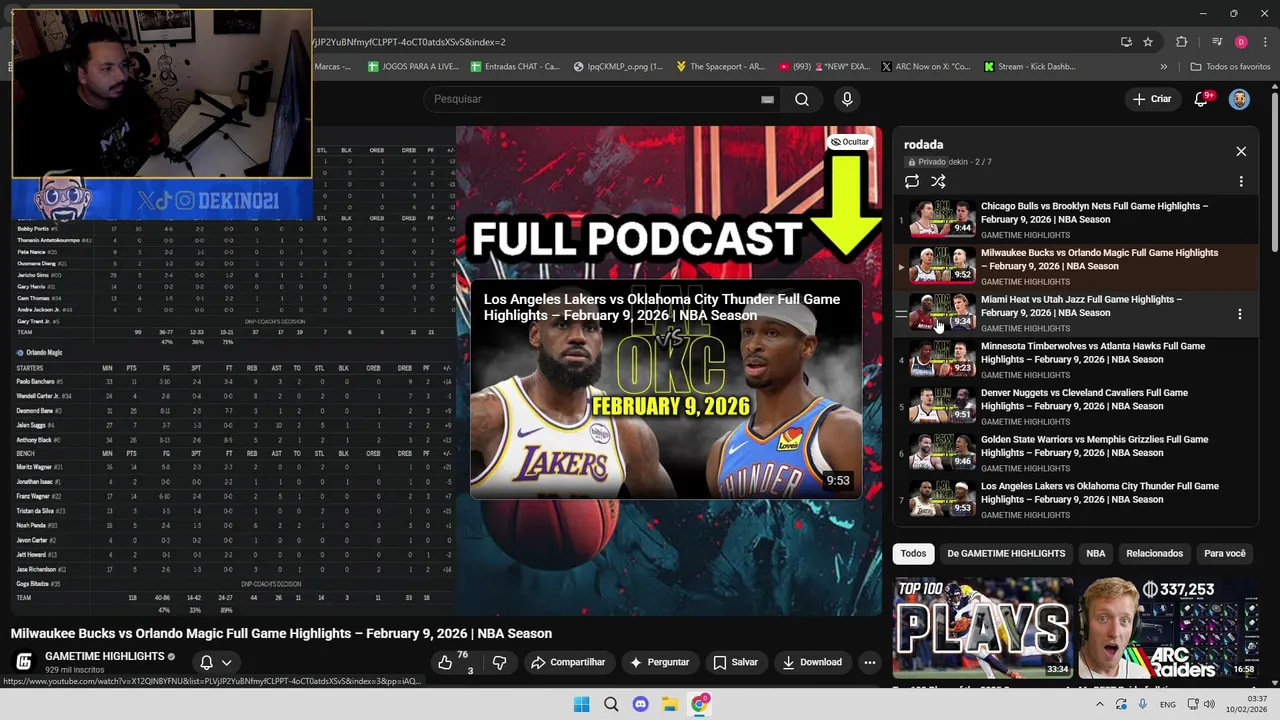Viewport: 1280px width, 720px height.
Task: Grab the reorder handle on Miami Heat row
Action: (901, 314)
